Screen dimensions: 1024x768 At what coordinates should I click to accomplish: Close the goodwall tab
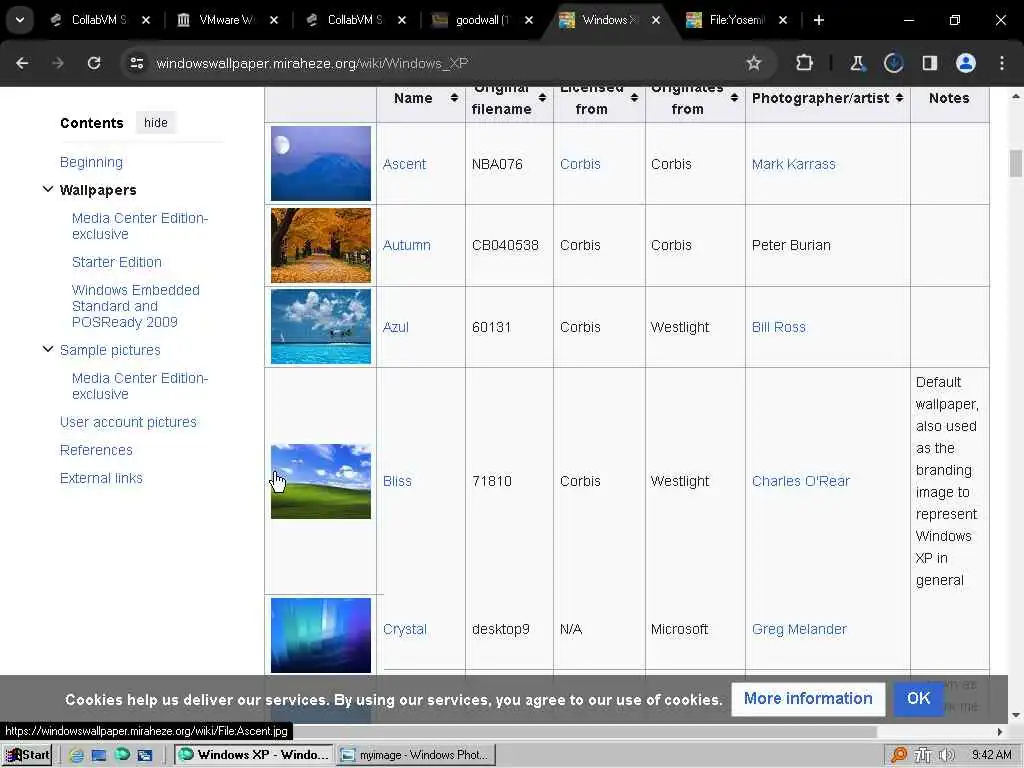[x=528, y=20]
